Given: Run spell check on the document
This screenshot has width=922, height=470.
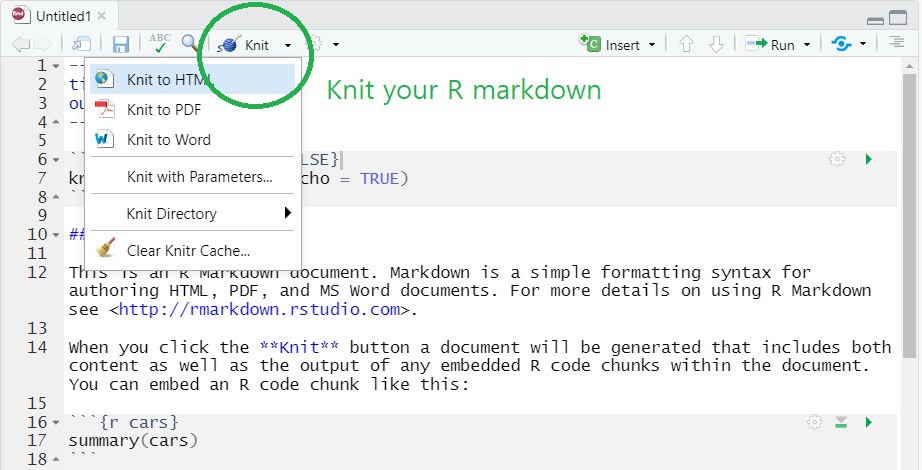Looking at the screenshot, I should pos(159,44).
